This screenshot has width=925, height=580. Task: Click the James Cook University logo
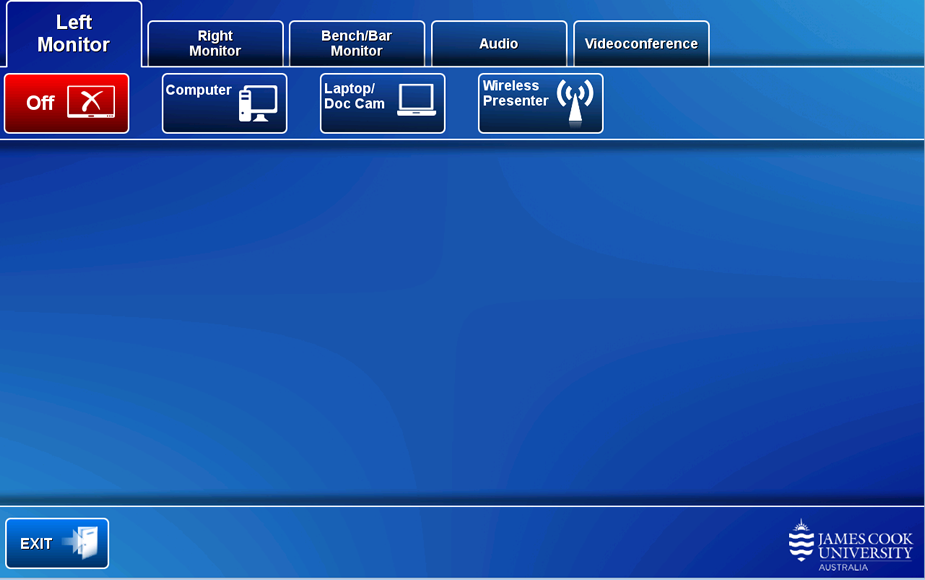(x=851, y=545)
